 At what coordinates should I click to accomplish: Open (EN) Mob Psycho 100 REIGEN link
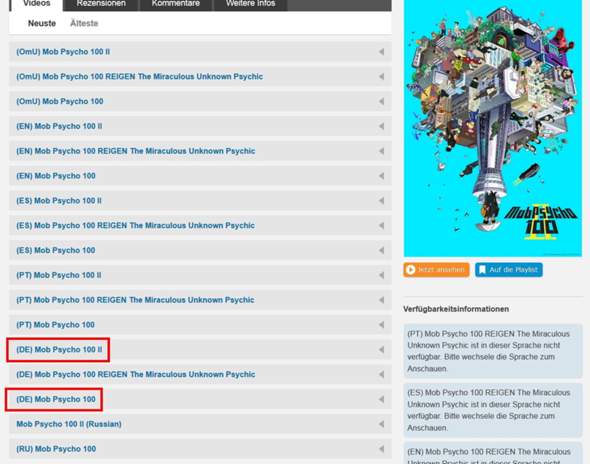point(135,151)
